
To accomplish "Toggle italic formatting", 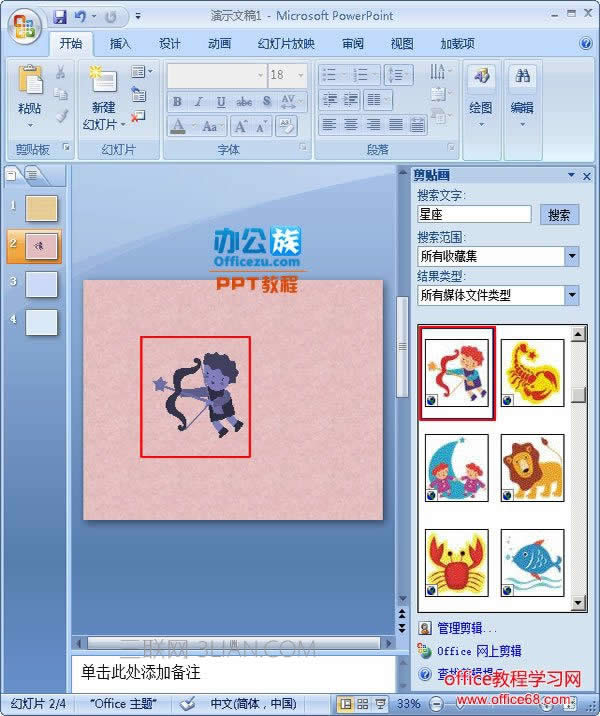I will click(199, 101).
